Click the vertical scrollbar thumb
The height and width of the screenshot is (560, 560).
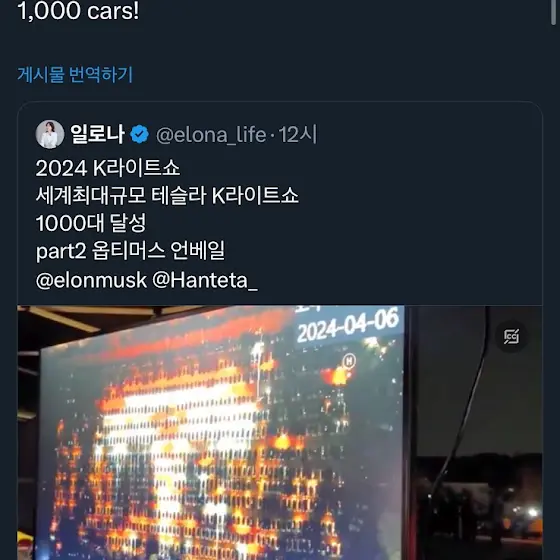point(554,12)
